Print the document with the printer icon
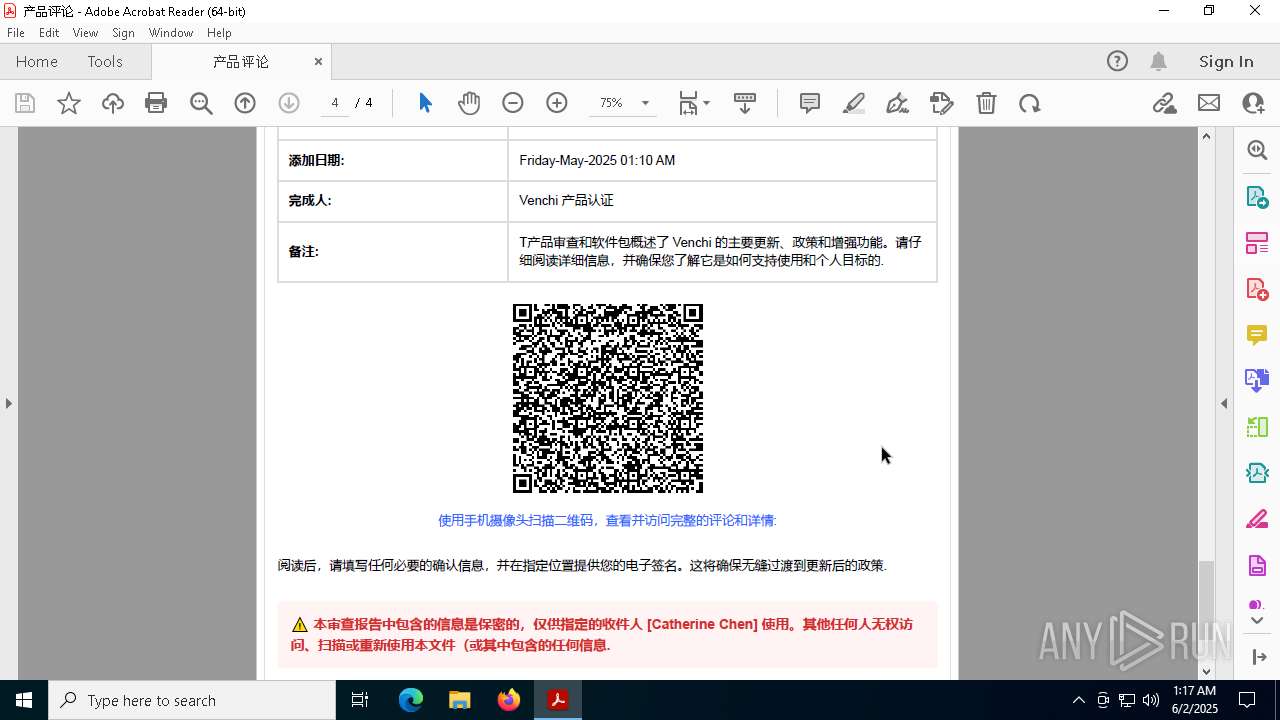Viewport: 1280px width, 720px height. coord(156,103)
